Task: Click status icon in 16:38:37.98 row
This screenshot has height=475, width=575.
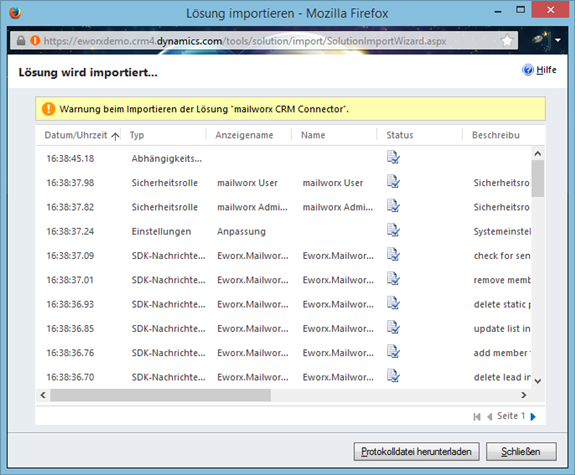Action: pos(393,182)
